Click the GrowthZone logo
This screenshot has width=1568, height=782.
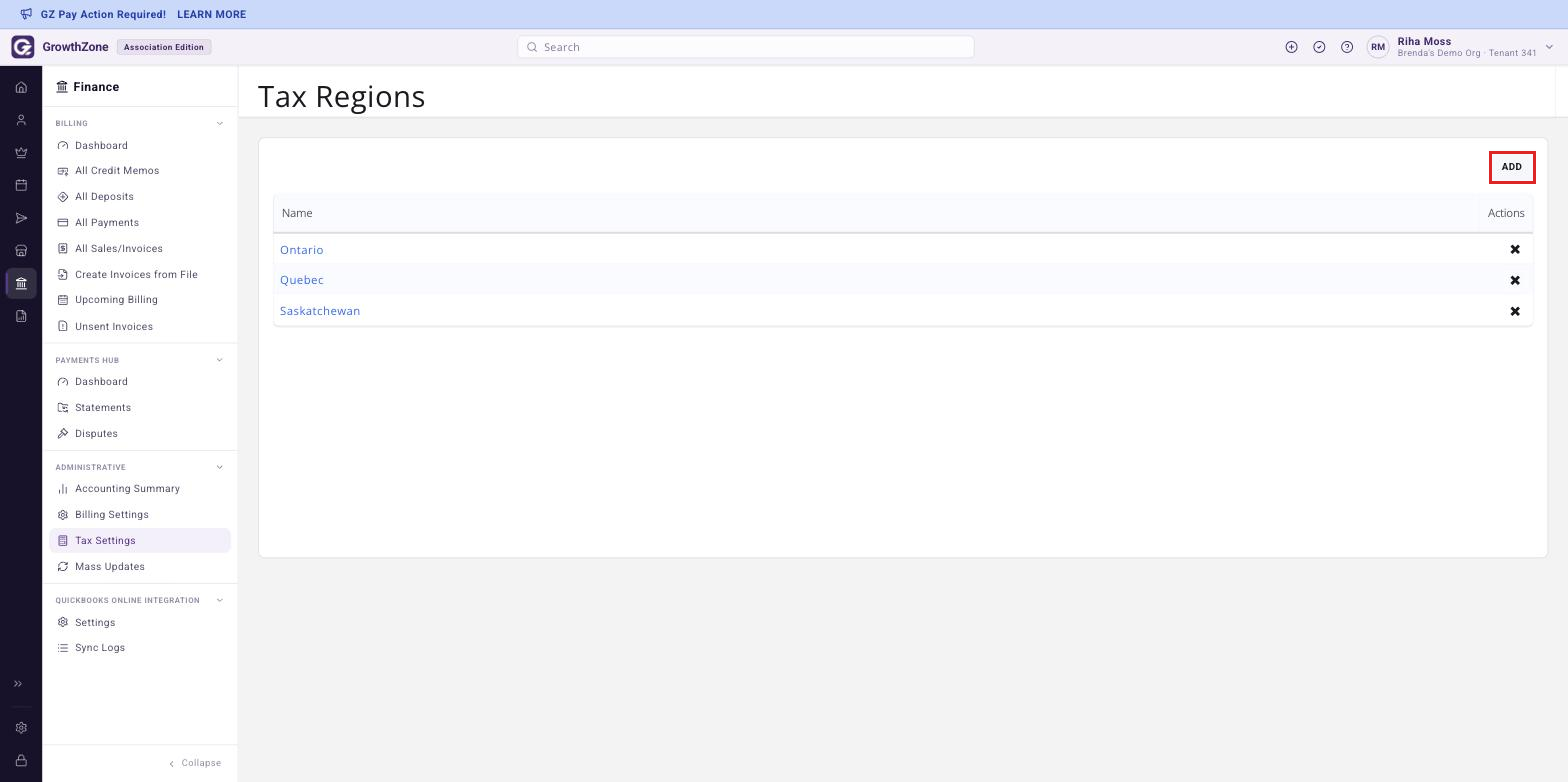[x=23, y=47]
